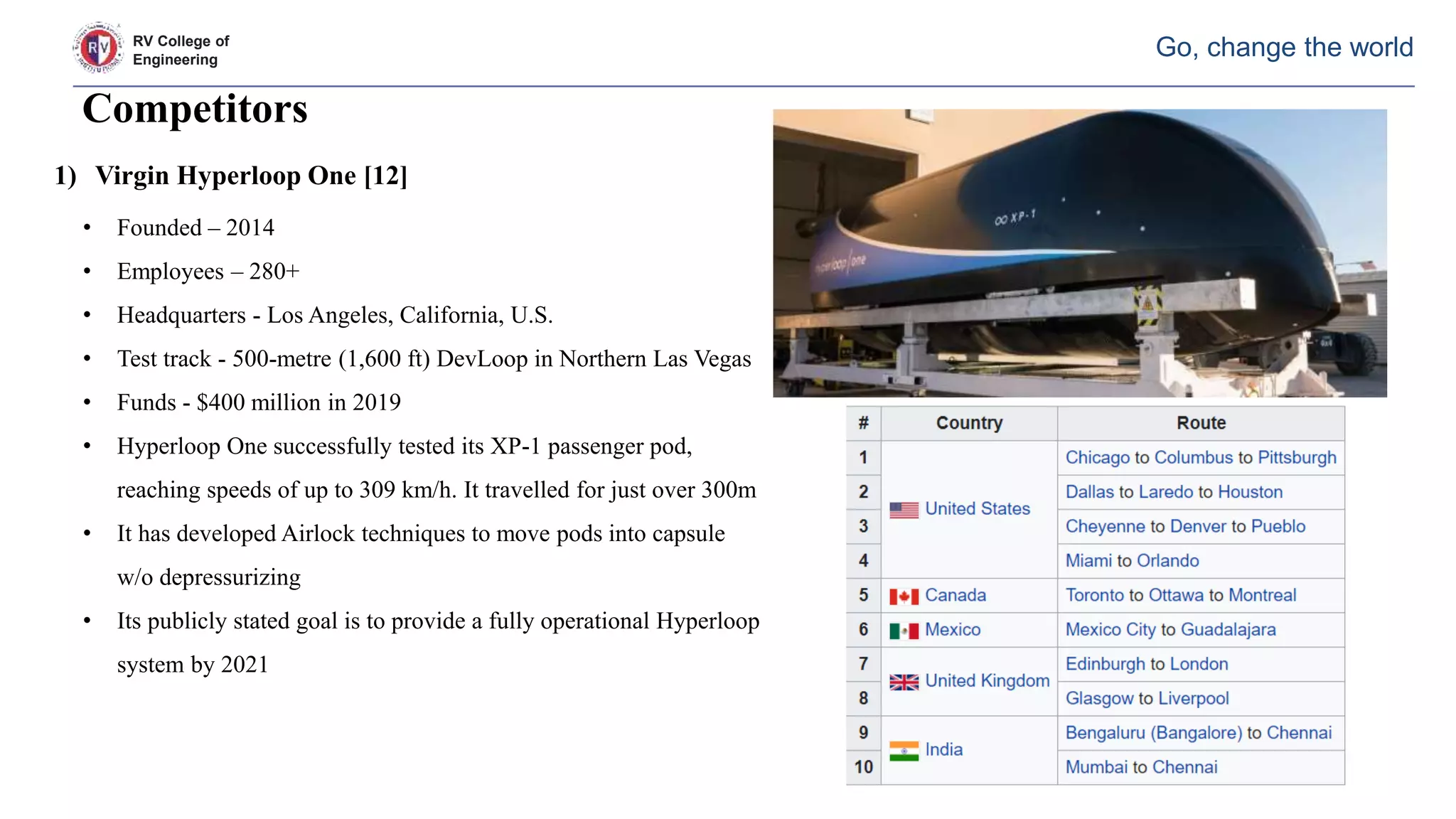Open the Canada country link

955,595
